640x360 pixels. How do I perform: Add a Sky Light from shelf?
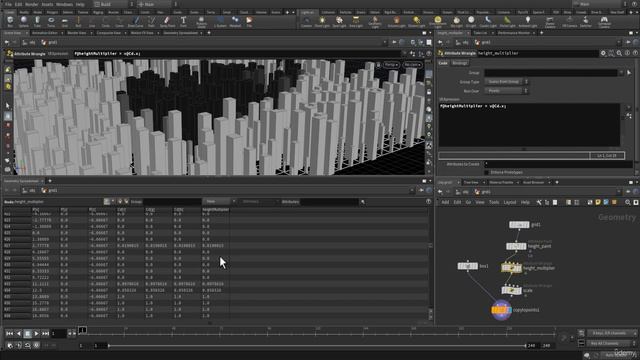pyautogui.click(x=456, y=22)
